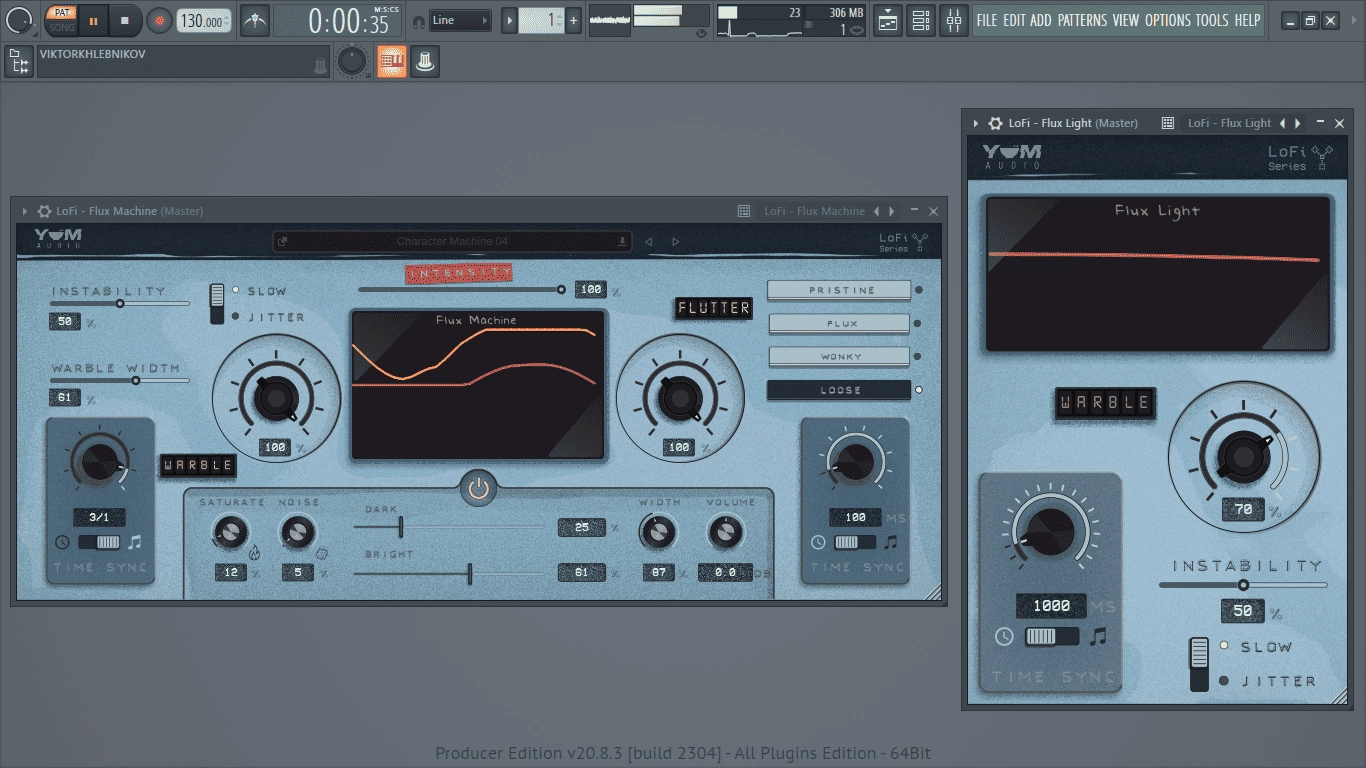This screenshot has width=1366, height=768.
Task: Open the FILE menu
Action: coord(987,20)
